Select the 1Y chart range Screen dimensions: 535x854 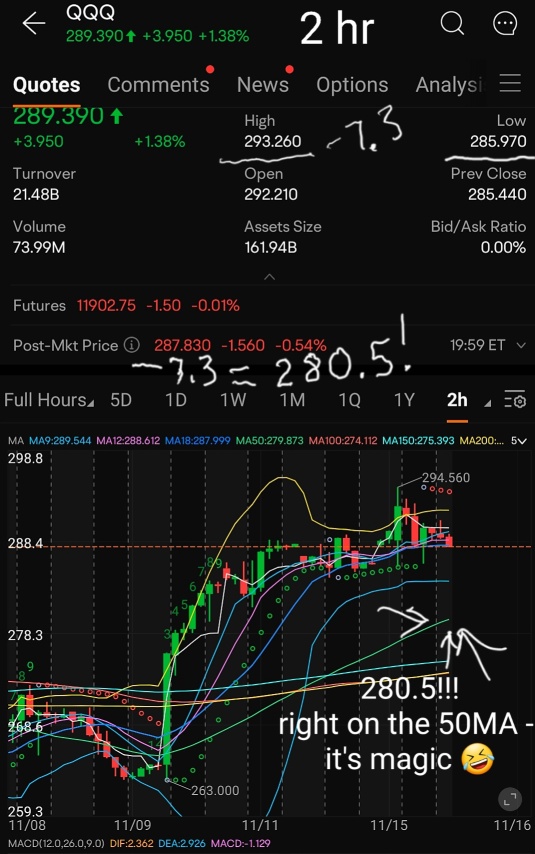tap(404, 400)
